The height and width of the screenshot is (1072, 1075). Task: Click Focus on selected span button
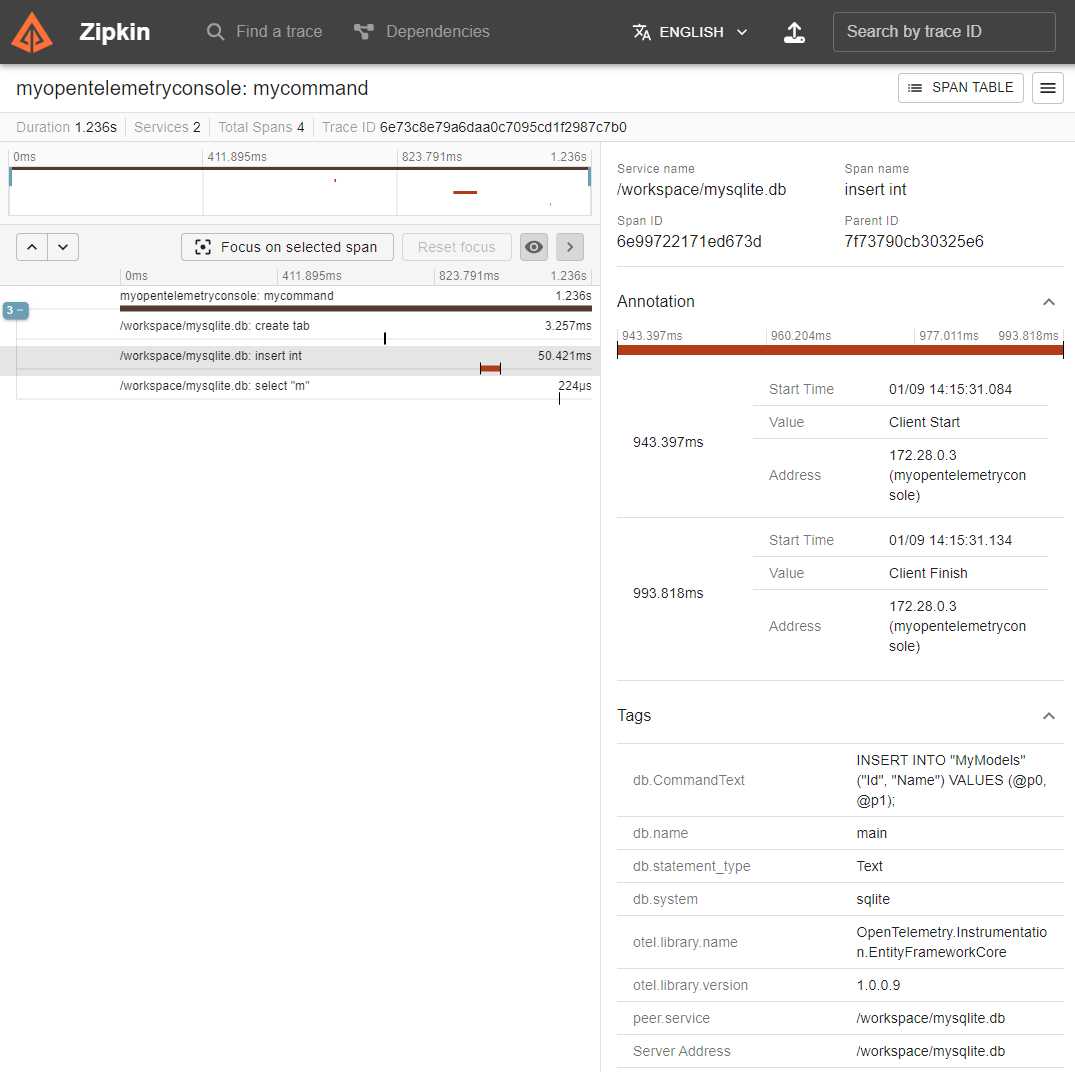pos(287,247)
